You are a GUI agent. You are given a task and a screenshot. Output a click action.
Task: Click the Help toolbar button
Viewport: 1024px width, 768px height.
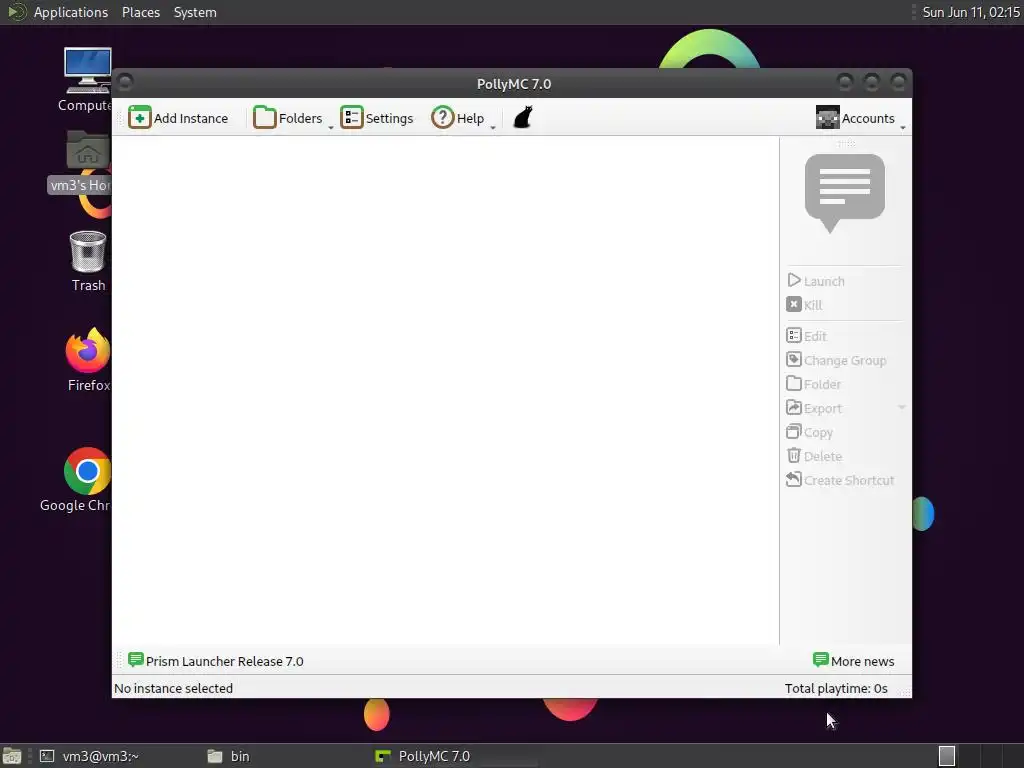(458, 118)
